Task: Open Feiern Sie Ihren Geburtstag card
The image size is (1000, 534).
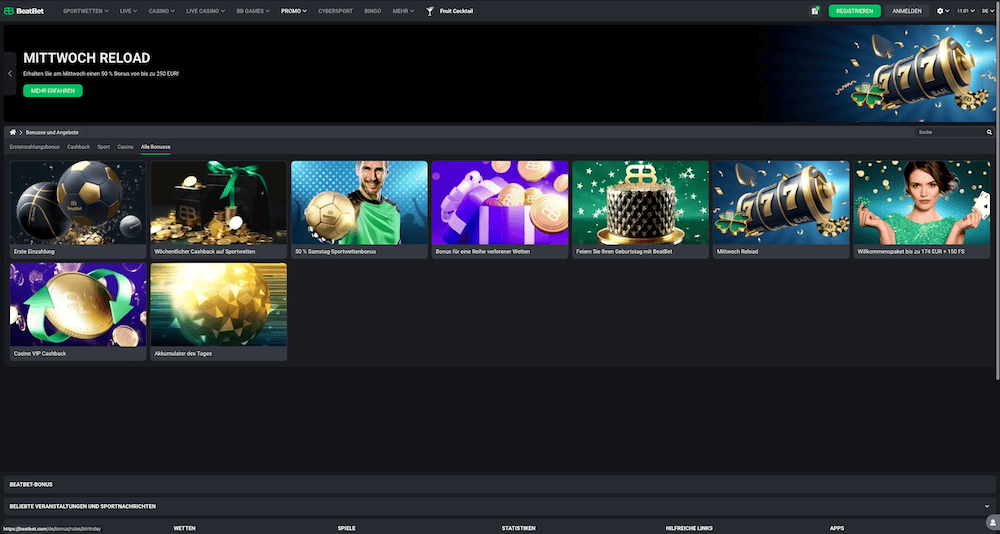Action: coord(640,209)
